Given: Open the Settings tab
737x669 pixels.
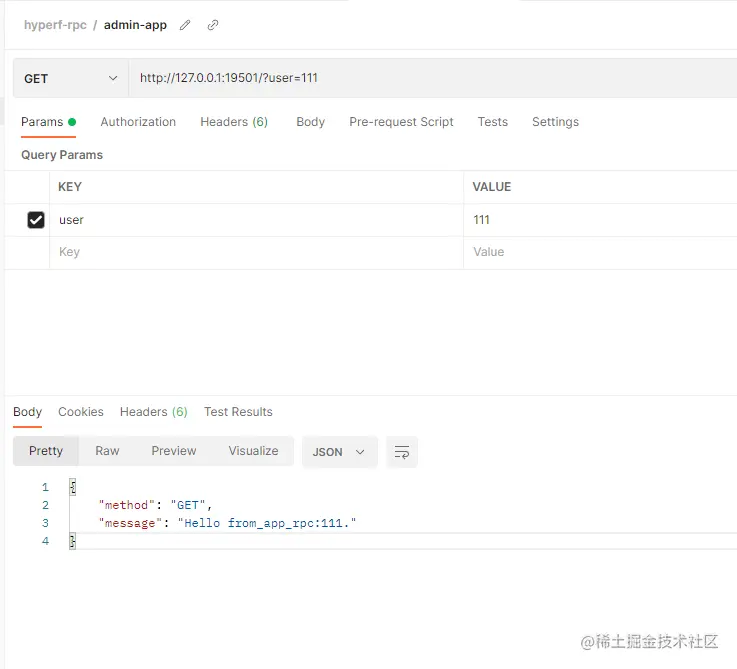Looking at the screenshot, I should tap(556, 122).
